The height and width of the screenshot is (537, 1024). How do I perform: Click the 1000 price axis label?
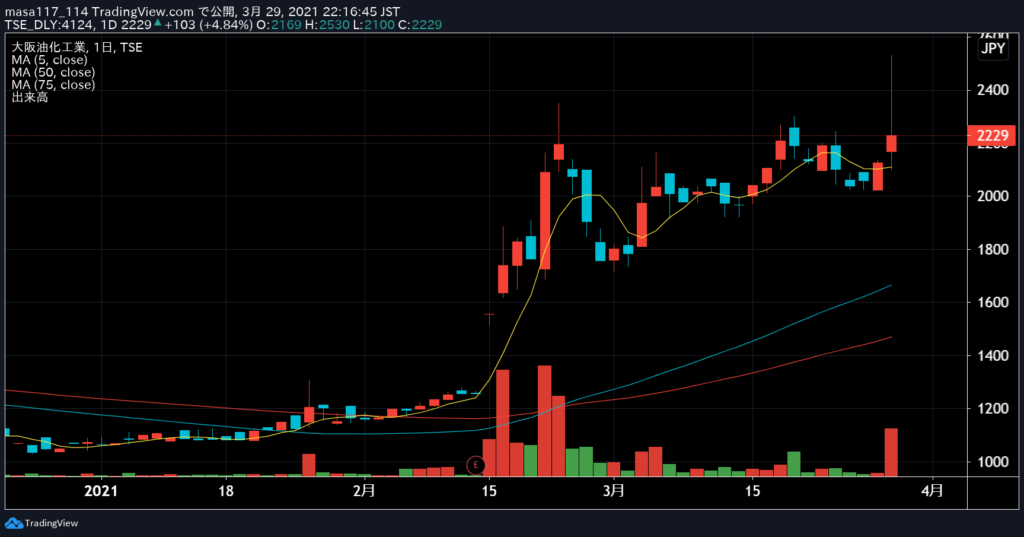pos(993,462)
